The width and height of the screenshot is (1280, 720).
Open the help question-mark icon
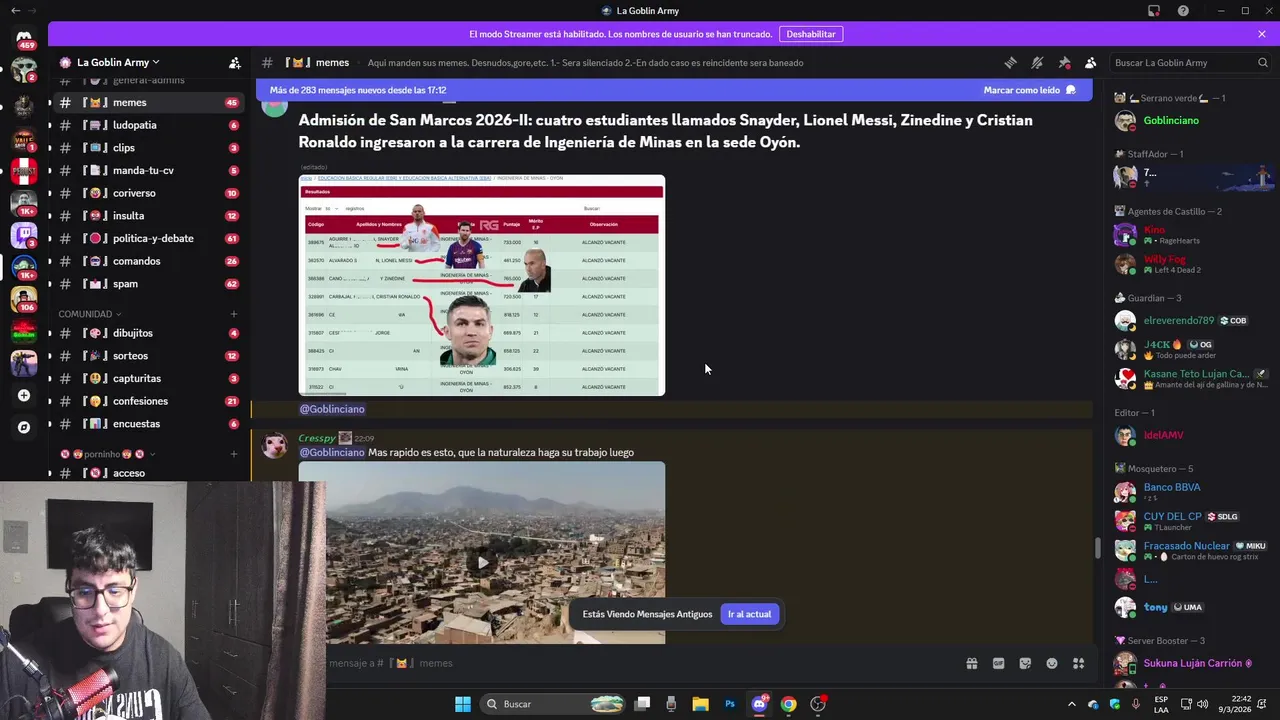coord(1183,11)
